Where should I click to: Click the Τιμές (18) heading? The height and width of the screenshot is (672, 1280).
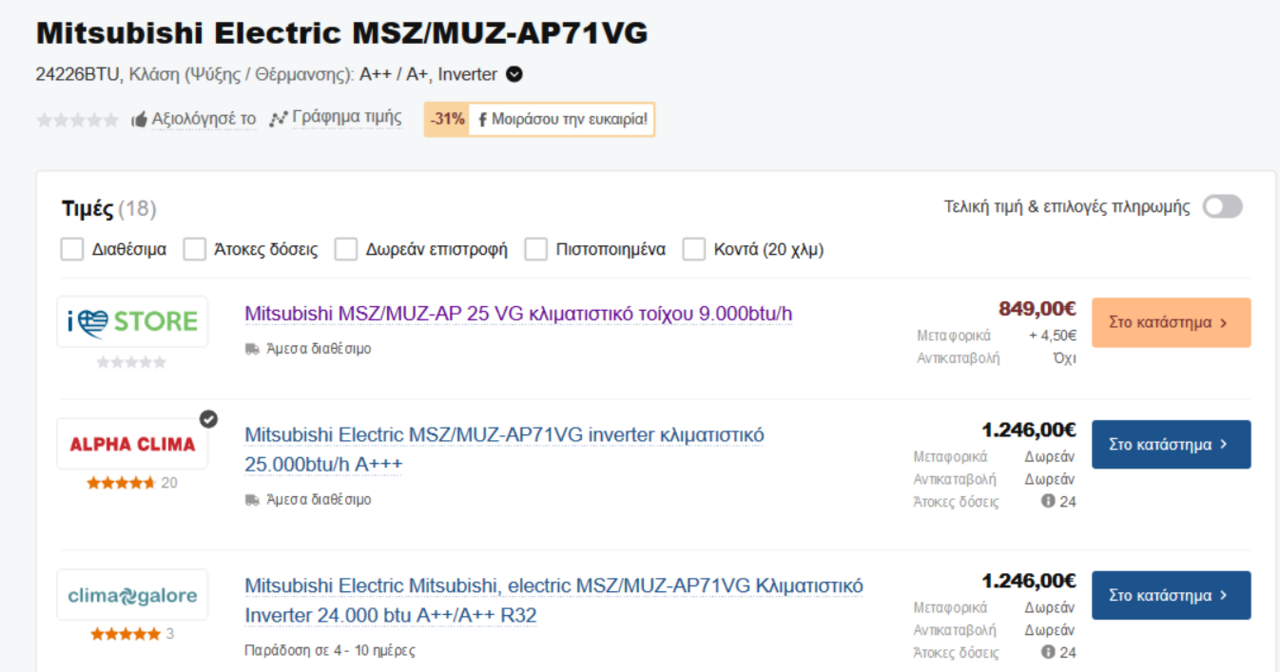(x=108, y=209)
